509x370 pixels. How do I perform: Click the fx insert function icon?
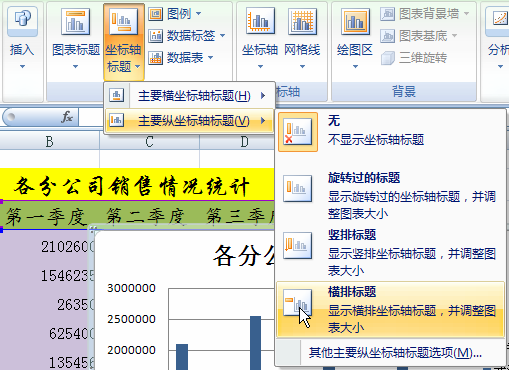67,117
